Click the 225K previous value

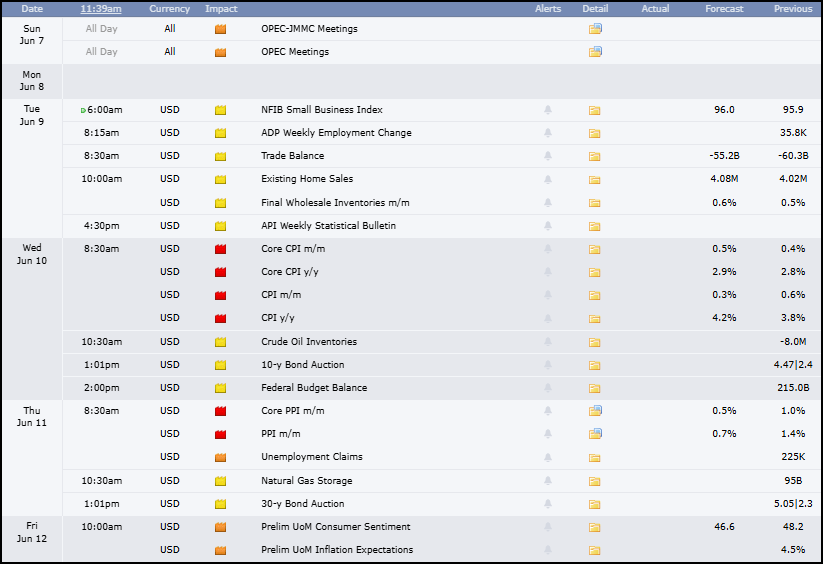pyautogui.click(x=793, y=457)
